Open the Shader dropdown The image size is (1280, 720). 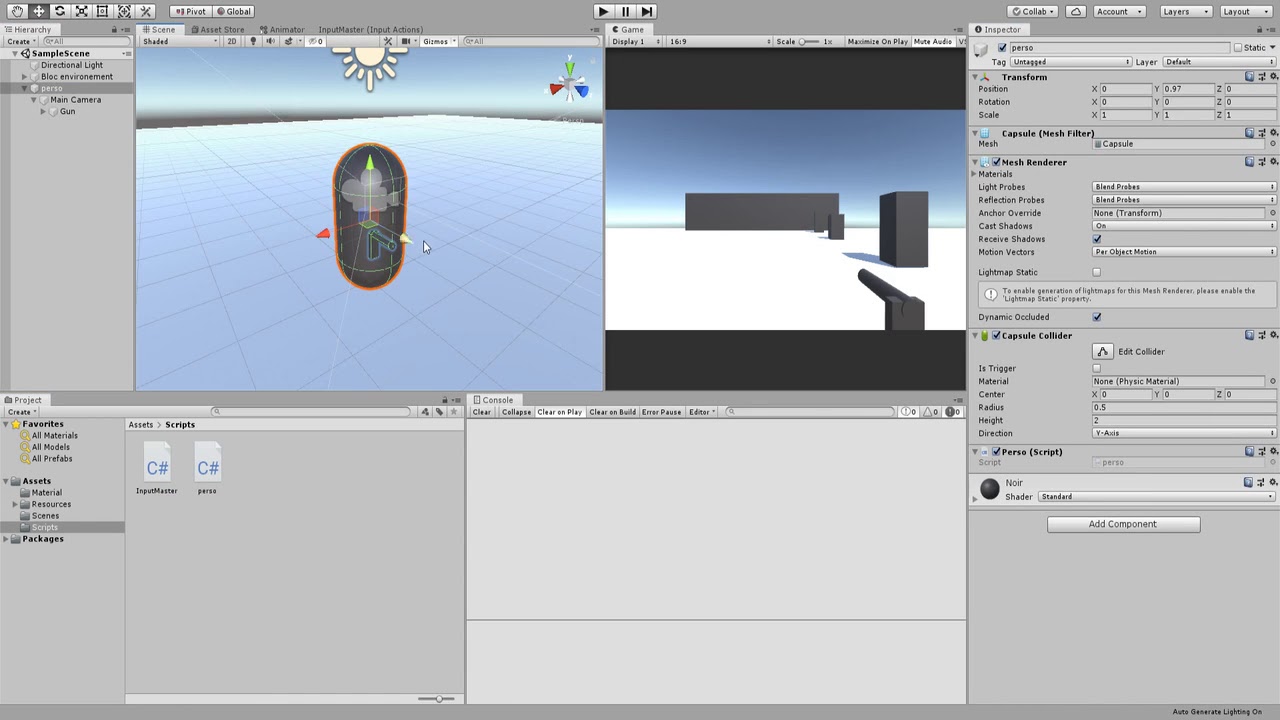[x=1157, y=497]
